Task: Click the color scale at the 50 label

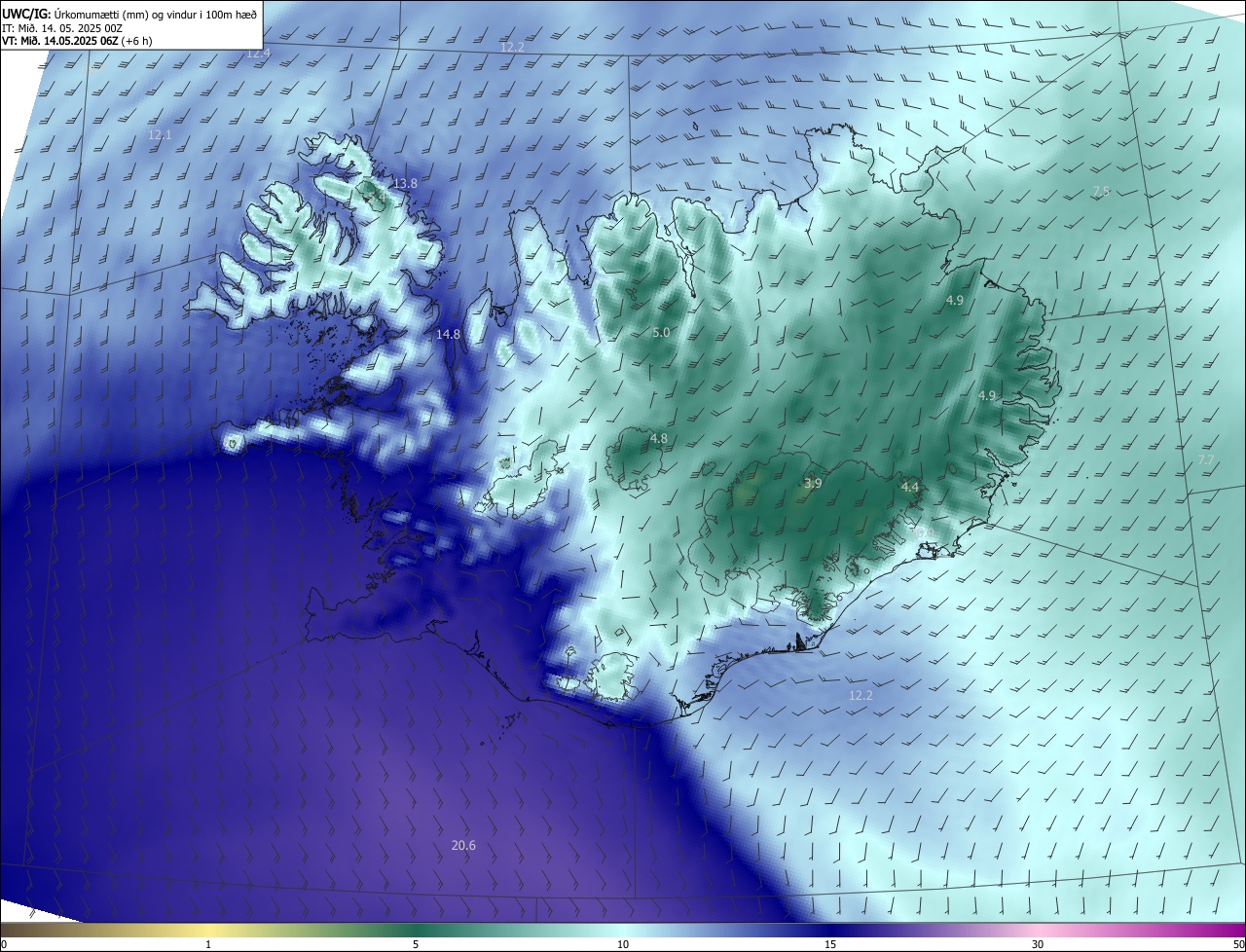Action: pyautogui.click(x=1238, y=944)
